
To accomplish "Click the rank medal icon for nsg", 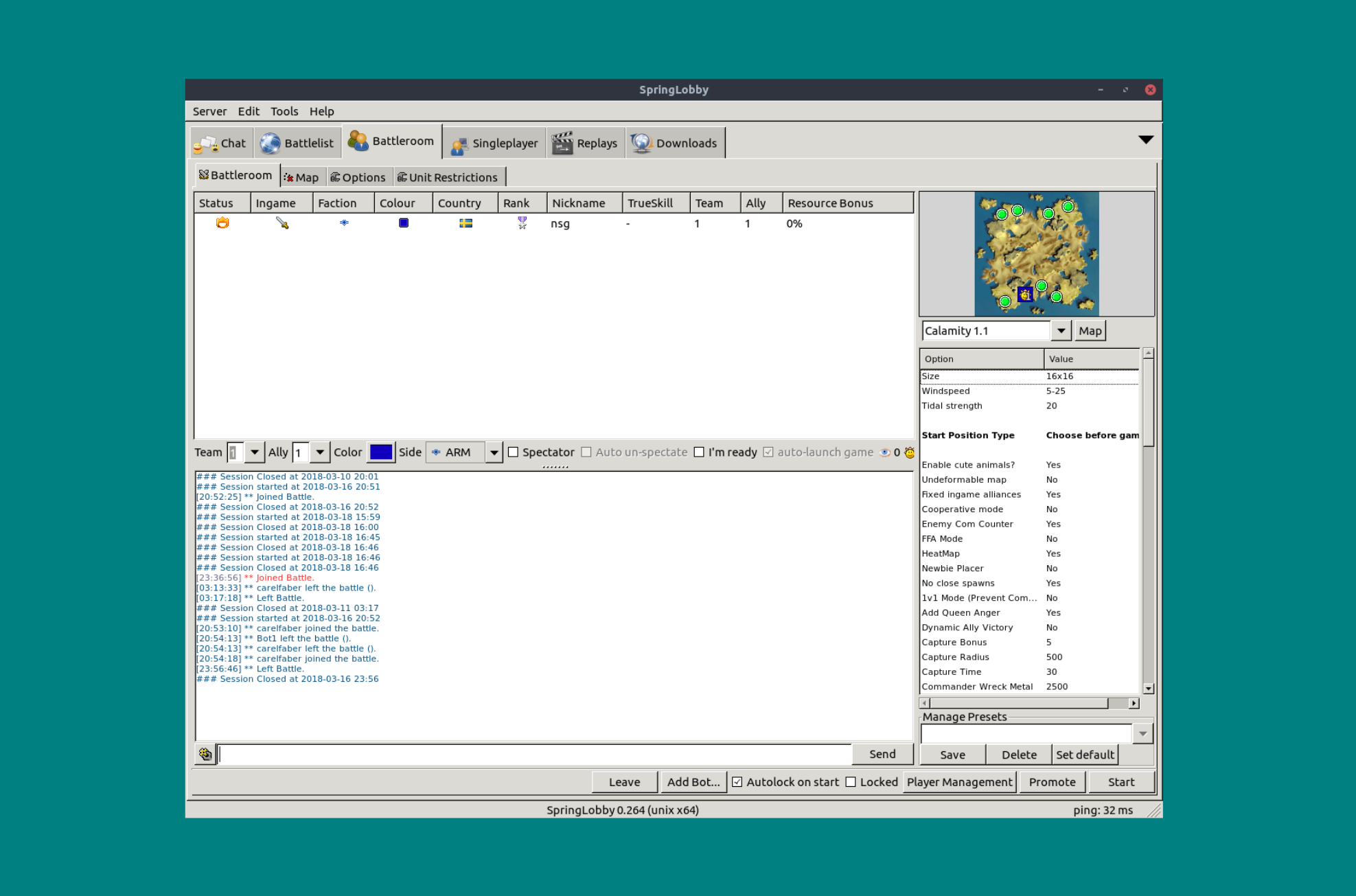I will click(522, 222).
